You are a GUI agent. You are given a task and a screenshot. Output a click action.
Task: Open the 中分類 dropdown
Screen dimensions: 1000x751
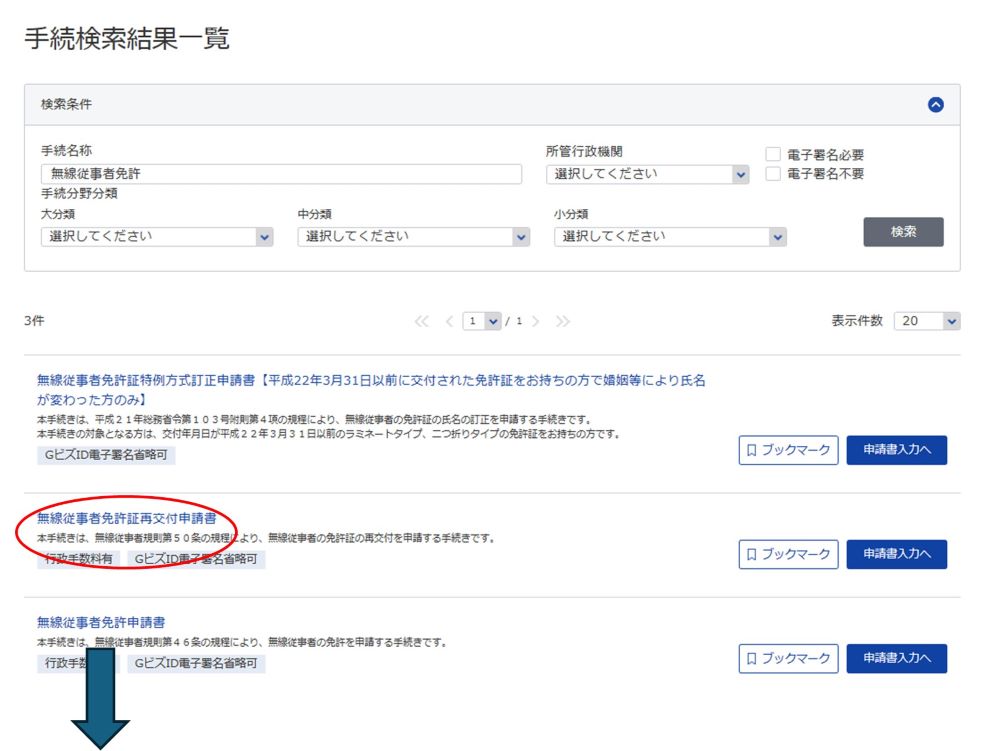[x=414, y=237]
